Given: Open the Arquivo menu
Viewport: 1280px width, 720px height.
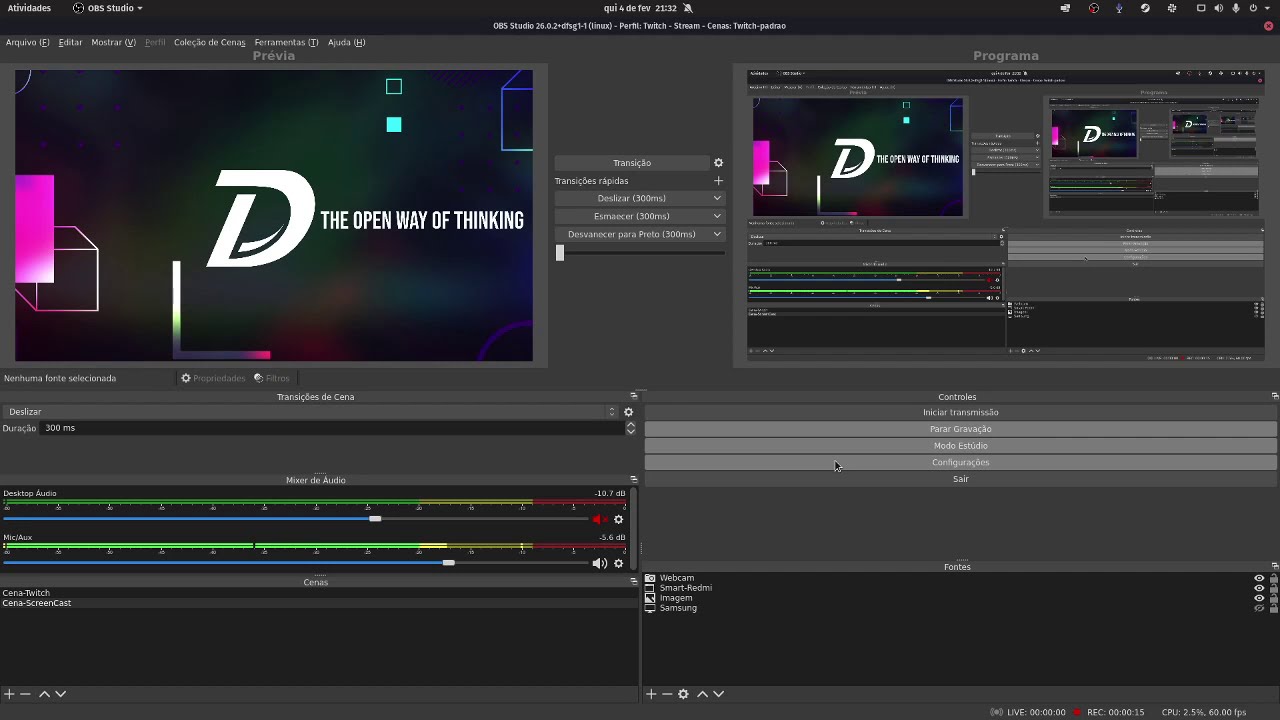Looking at the screenshot, I should (x=27, y=42).
